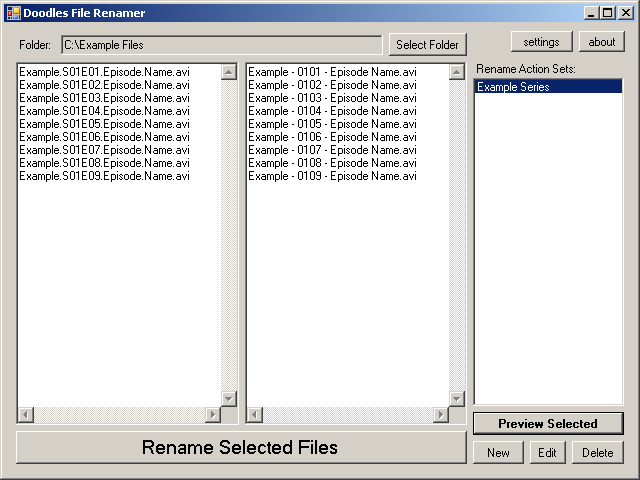
Task: Delete the selected rename action set
Action: point(598,452)
